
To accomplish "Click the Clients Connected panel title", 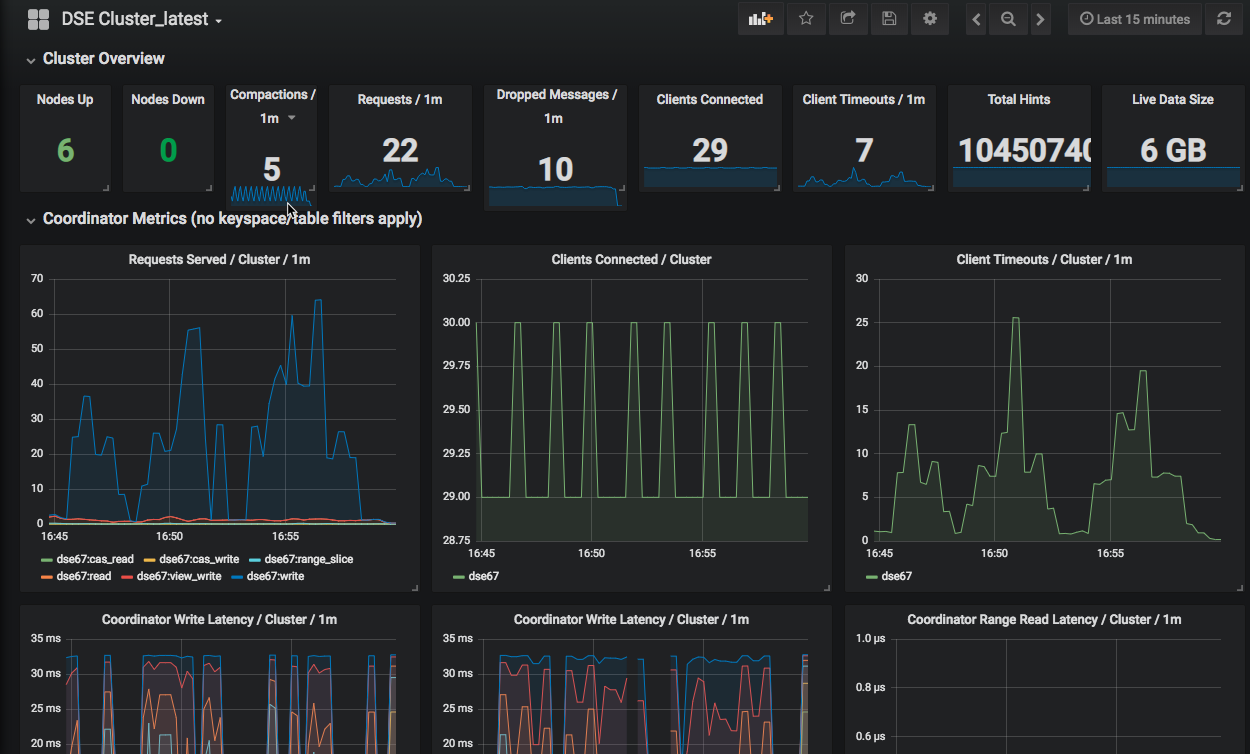I will point(710,99).
